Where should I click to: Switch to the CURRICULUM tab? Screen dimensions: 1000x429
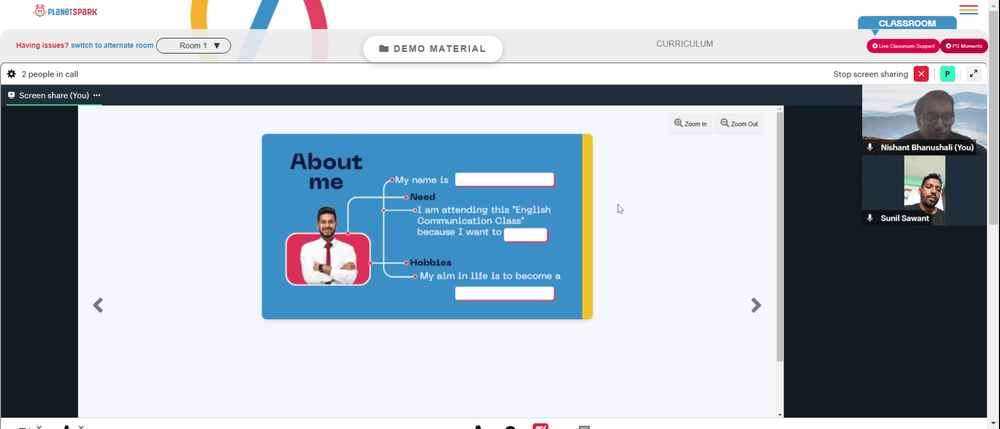tap(684, 44)
